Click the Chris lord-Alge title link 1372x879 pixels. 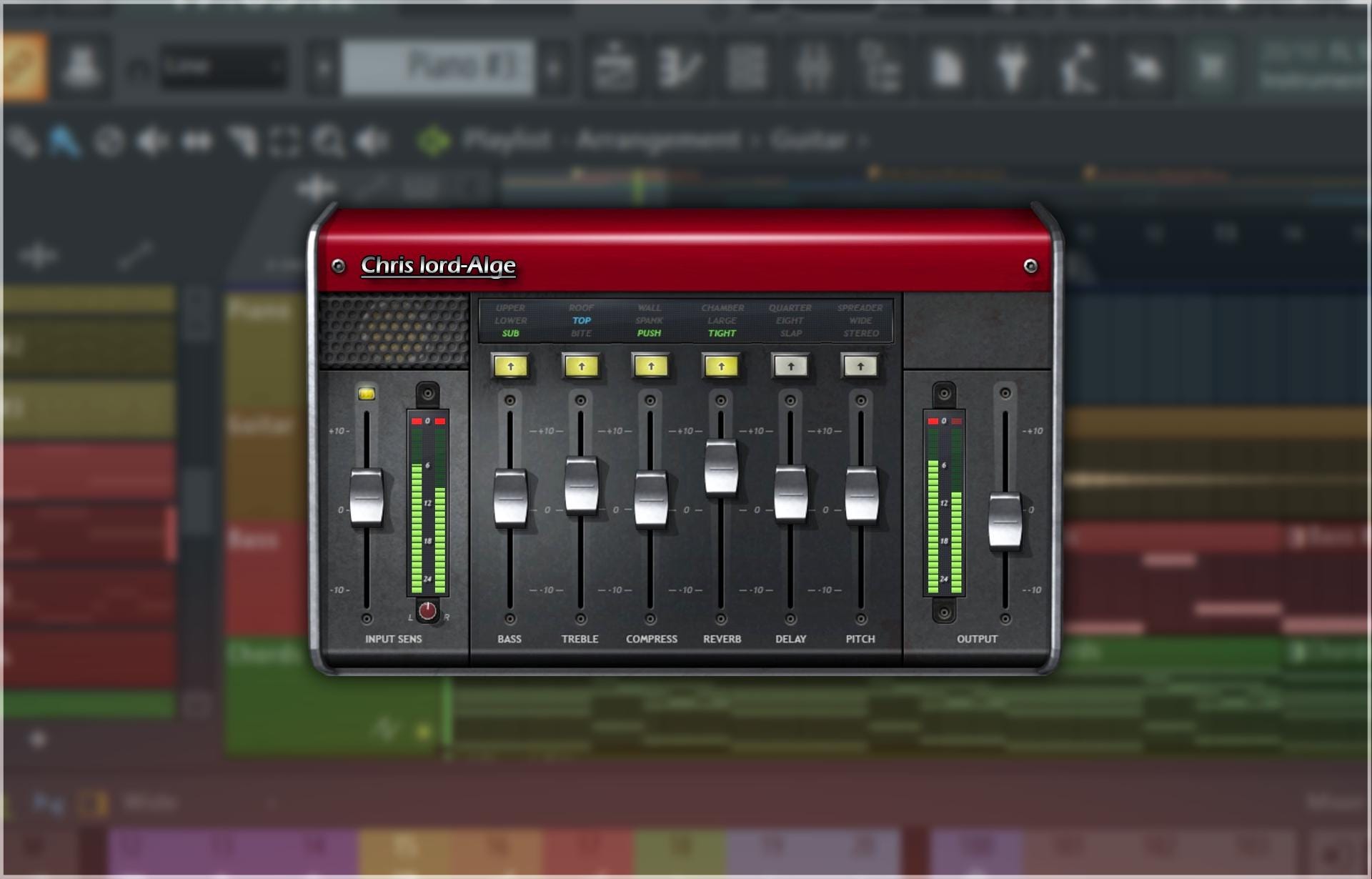[438, 265]
